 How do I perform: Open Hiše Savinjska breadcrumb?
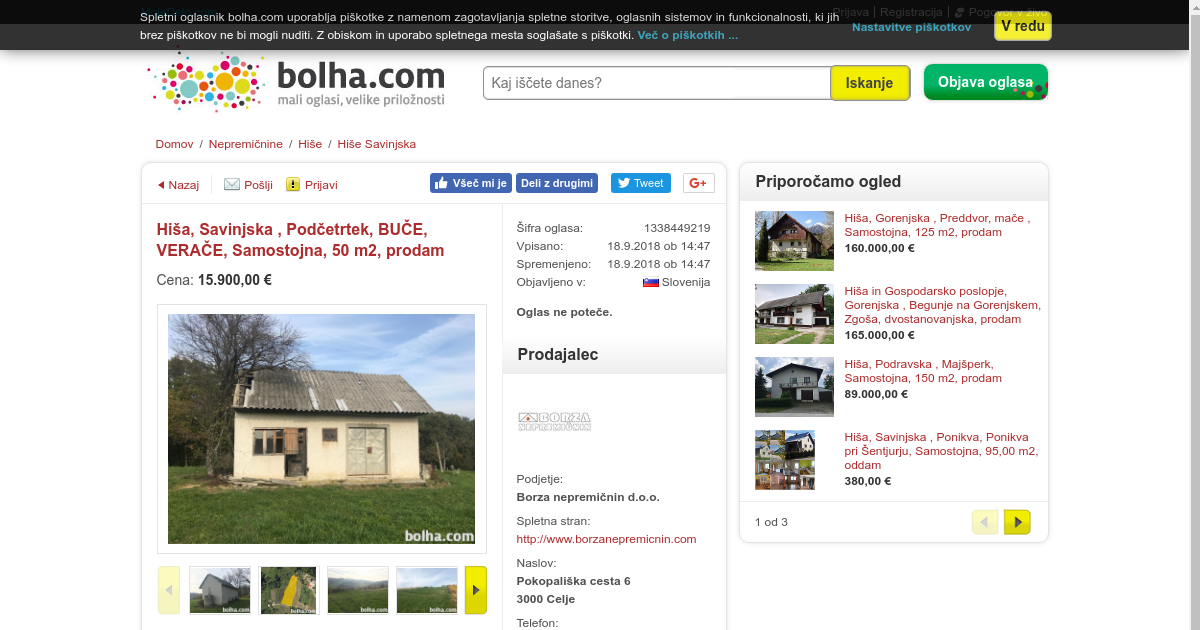point(377,144)
